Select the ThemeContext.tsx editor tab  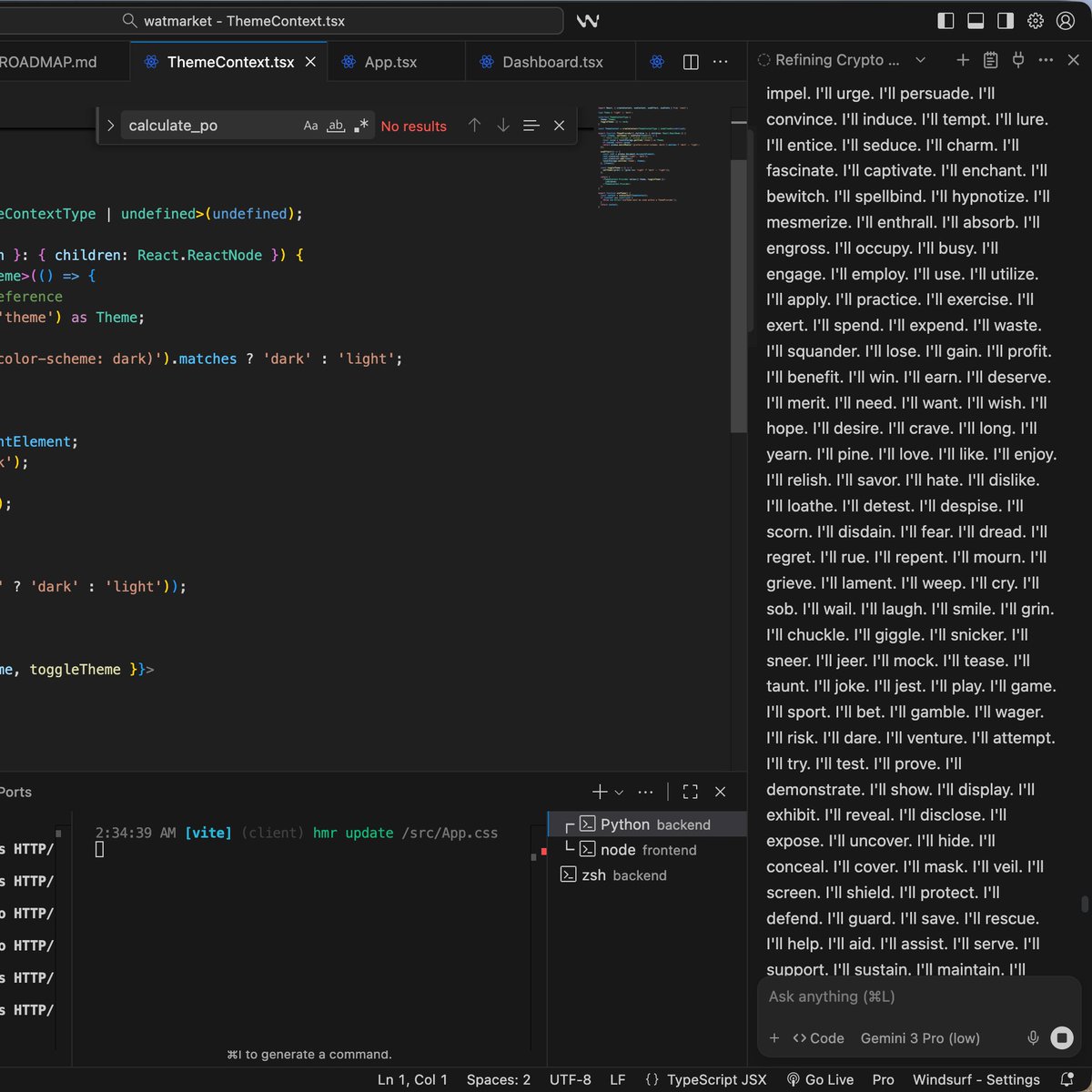click(230, 62)
